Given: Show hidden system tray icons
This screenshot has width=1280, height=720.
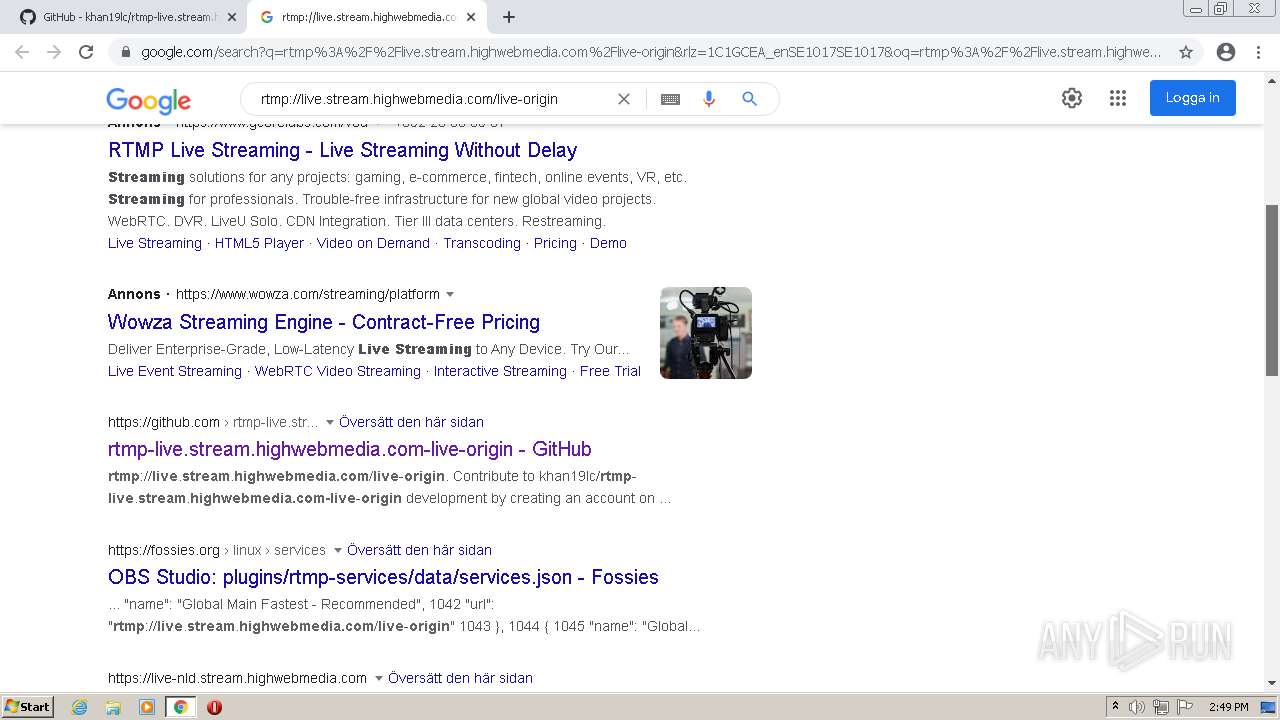Looking at the screenshot, I should click(1115, 707).
